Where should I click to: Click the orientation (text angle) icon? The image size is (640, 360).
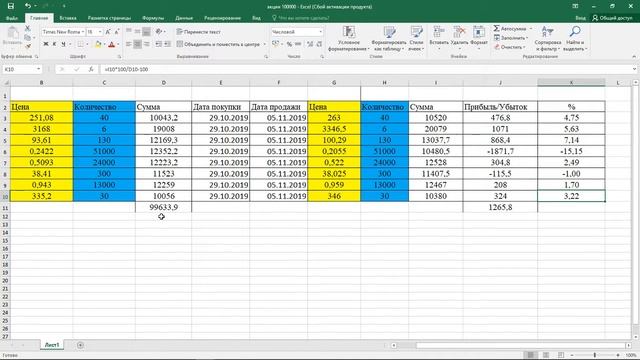click(159, 31)
